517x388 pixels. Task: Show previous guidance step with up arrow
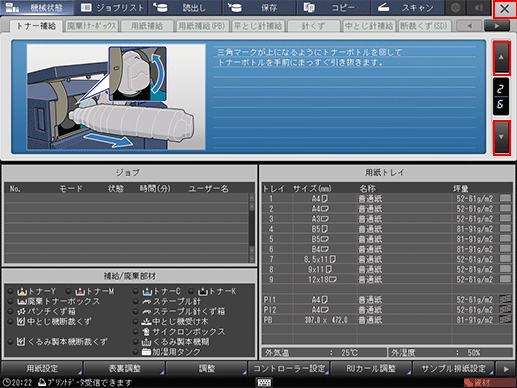coord(501,58)
